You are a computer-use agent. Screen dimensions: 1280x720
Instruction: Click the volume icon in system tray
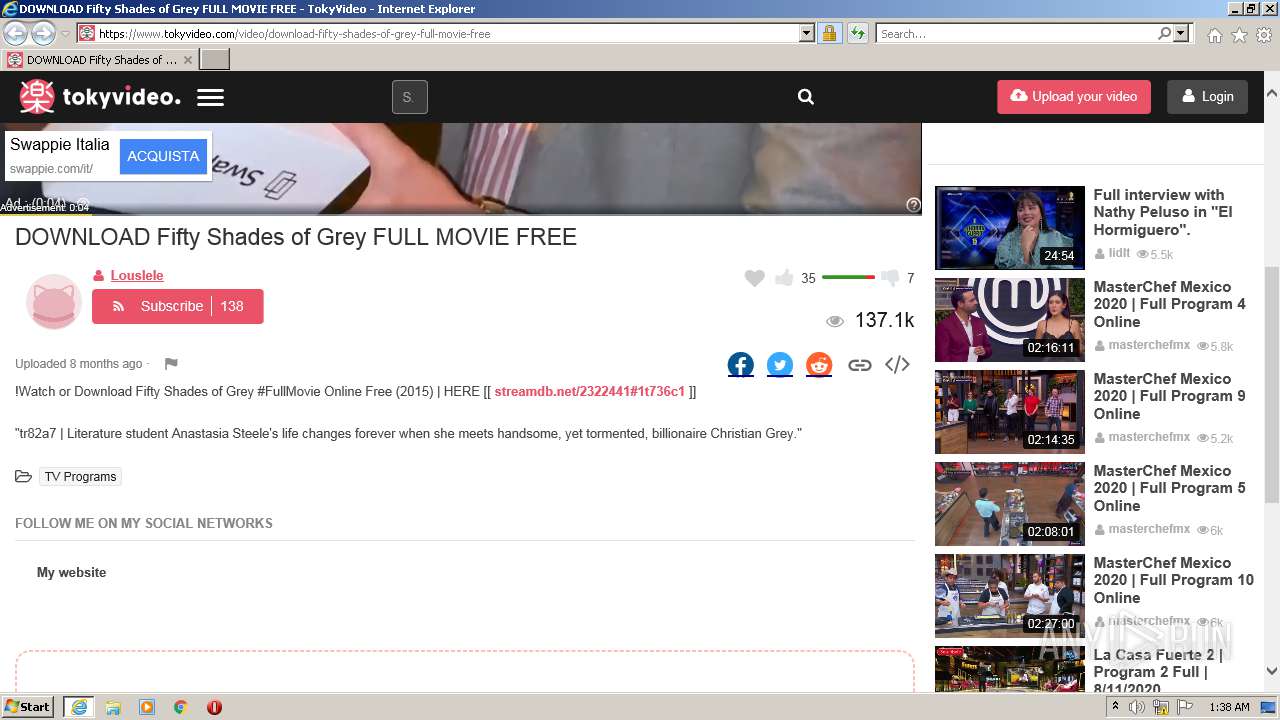pos(1137,707)
